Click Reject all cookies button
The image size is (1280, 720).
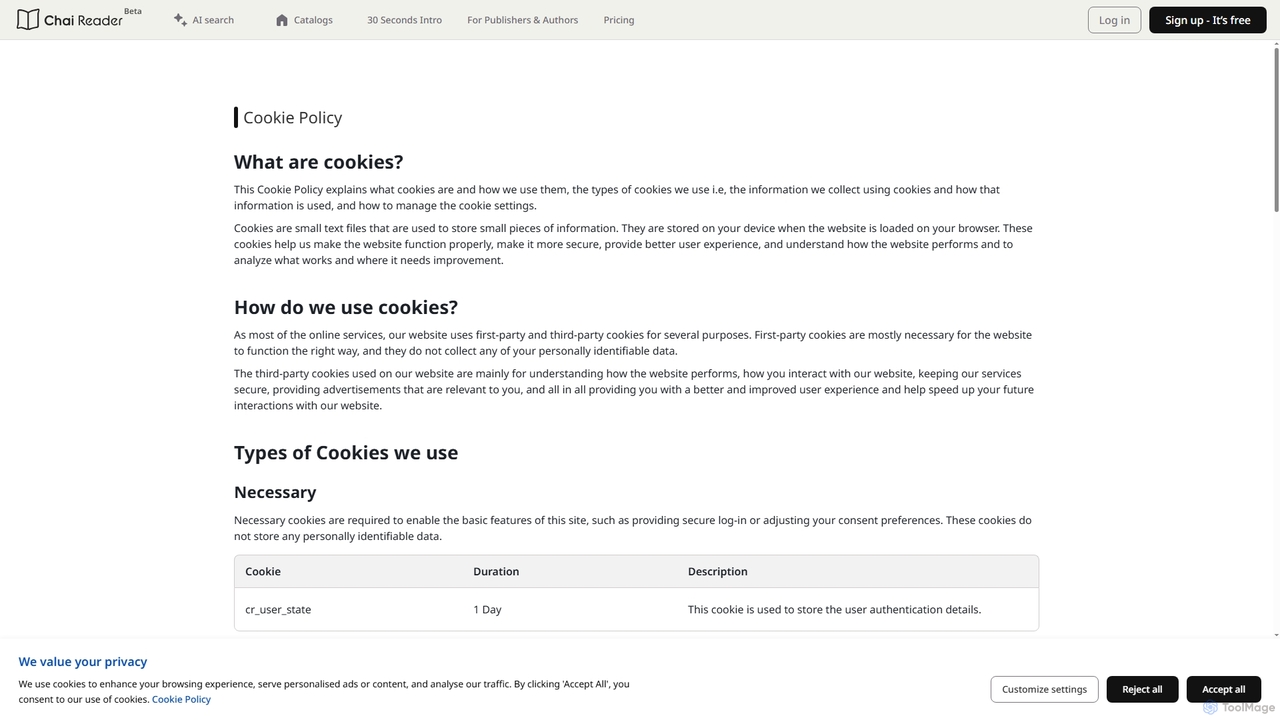click(1142, 689)
